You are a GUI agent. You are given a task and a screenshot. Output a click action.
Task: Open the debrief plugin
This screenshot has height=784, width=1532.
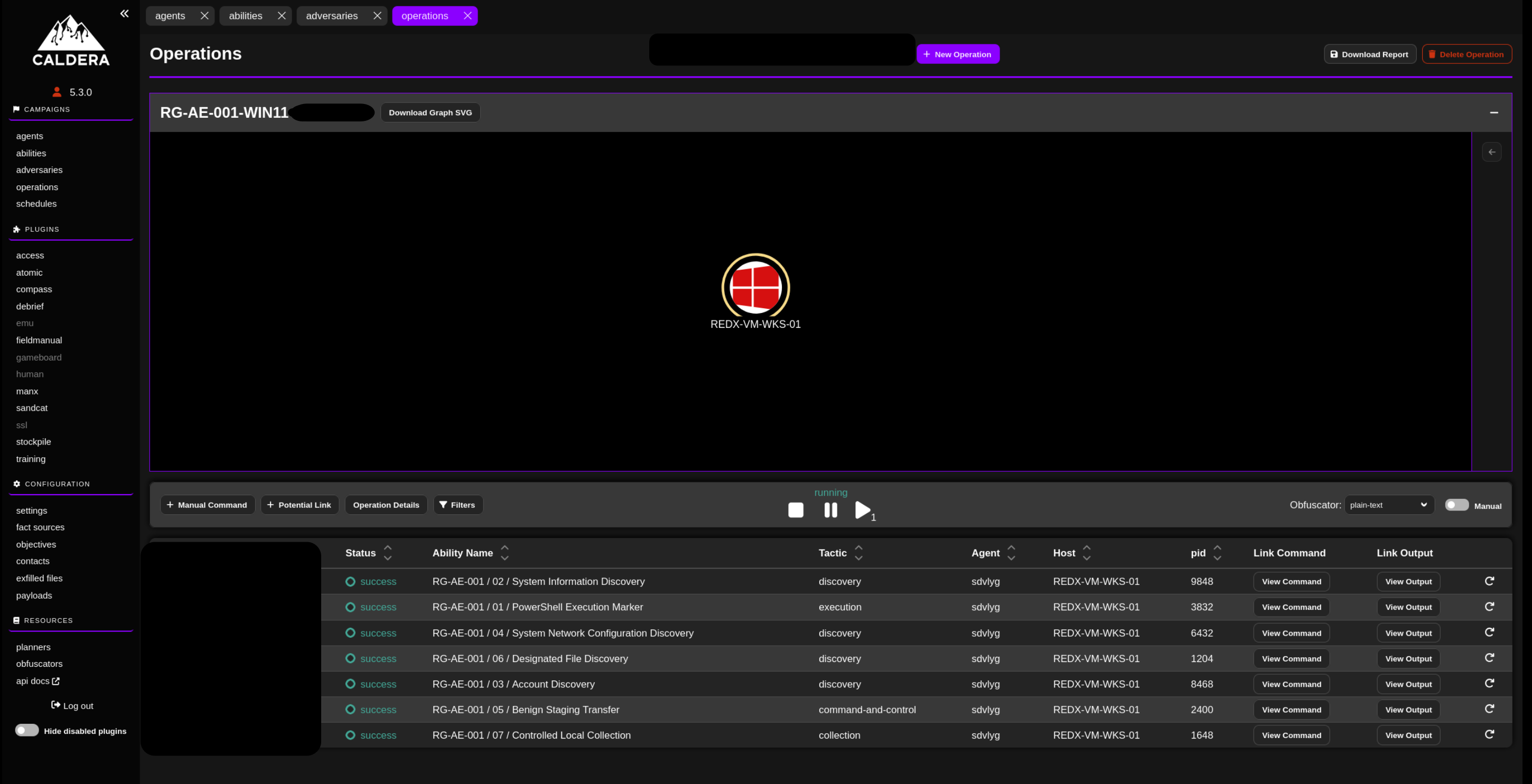click(30, 307)
